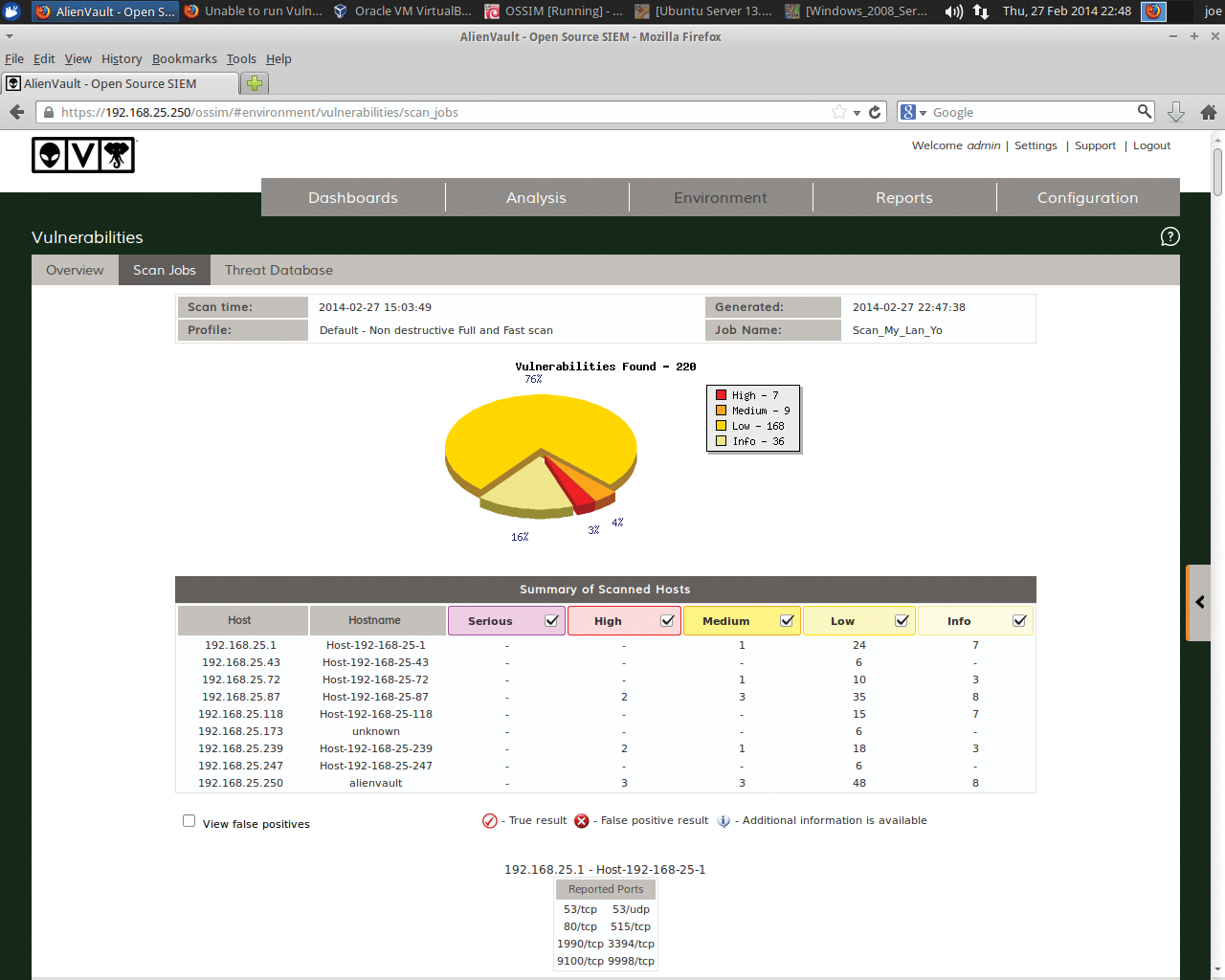This screenshot has height=980, width=1225.
Task: Click the page vertical scrollbar thumb
Action: [x=1218, y=172]
